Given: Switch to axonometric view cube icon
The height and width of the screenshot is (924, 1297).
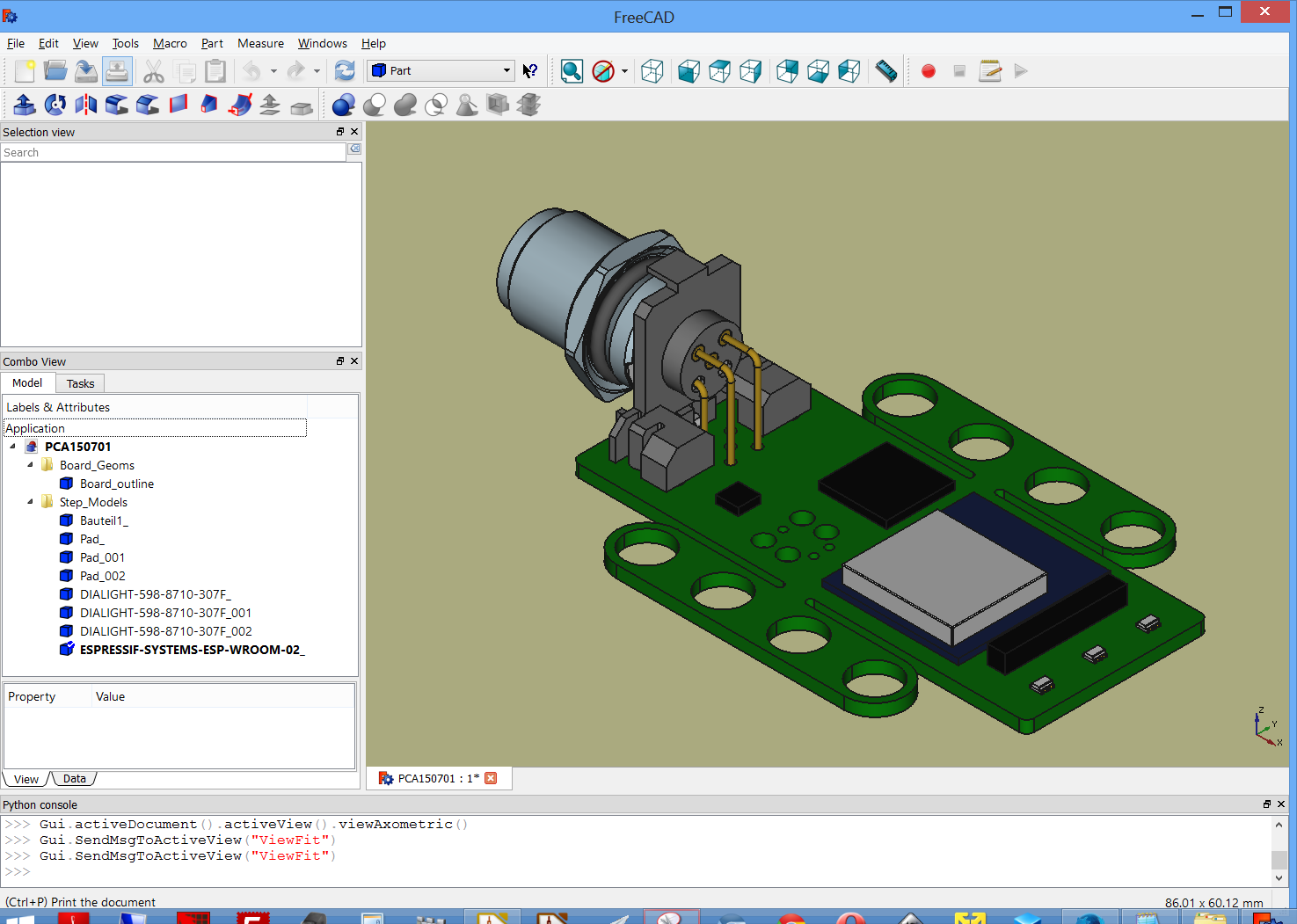Looking at the screenshot, I should pyautogui.click(x=652, y=71).
